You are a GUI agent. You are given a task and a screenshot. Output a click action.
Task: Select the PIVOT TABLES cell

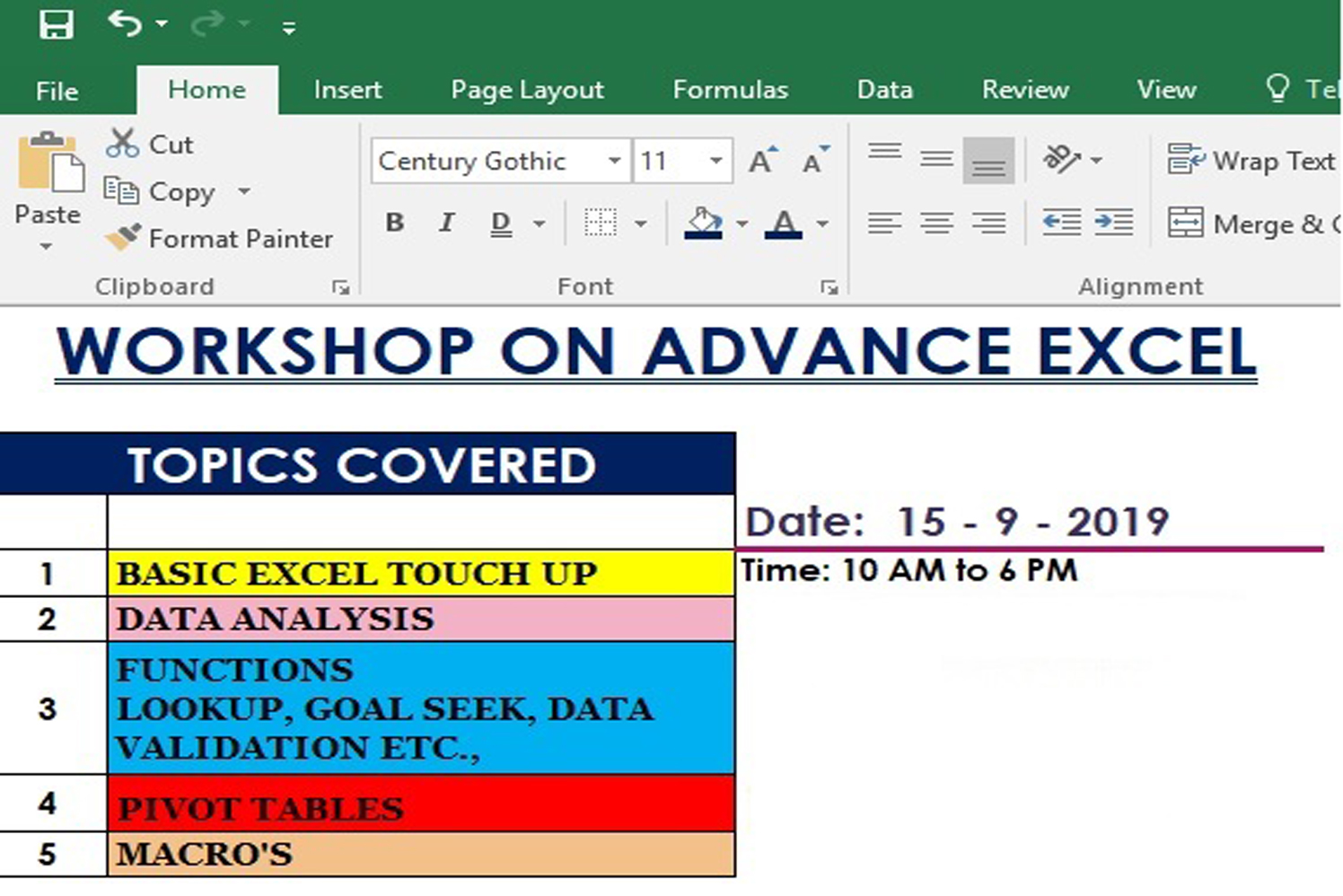point(420,804)
